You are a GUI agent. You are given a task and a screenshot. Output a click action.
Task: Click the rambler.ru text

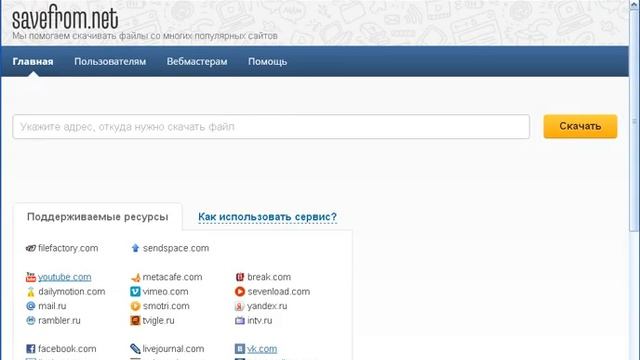coord(59,320)
